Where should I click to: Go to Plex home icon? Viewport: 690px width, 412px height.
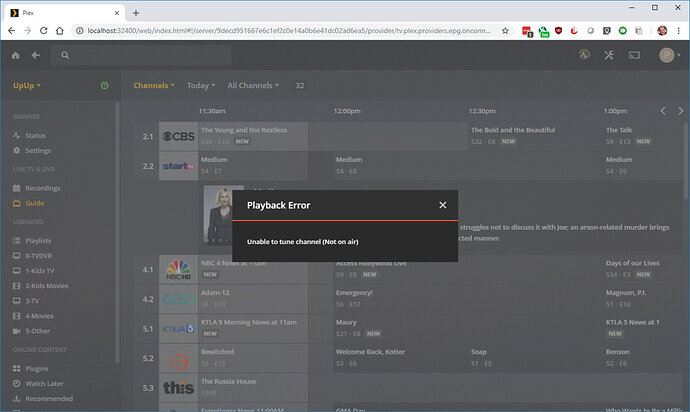pos(16,55)
